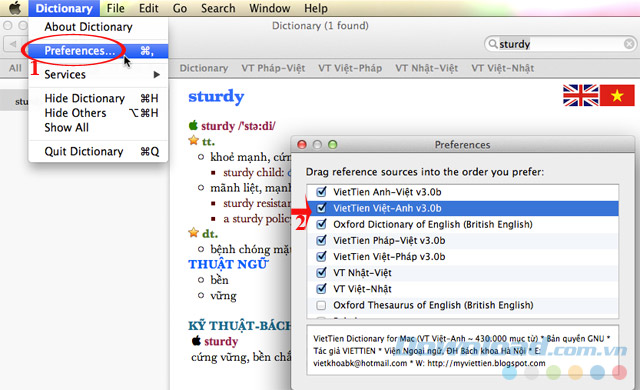
Task: Click the THUẬT NGỮ section heading
Action: tap(228, 264)
